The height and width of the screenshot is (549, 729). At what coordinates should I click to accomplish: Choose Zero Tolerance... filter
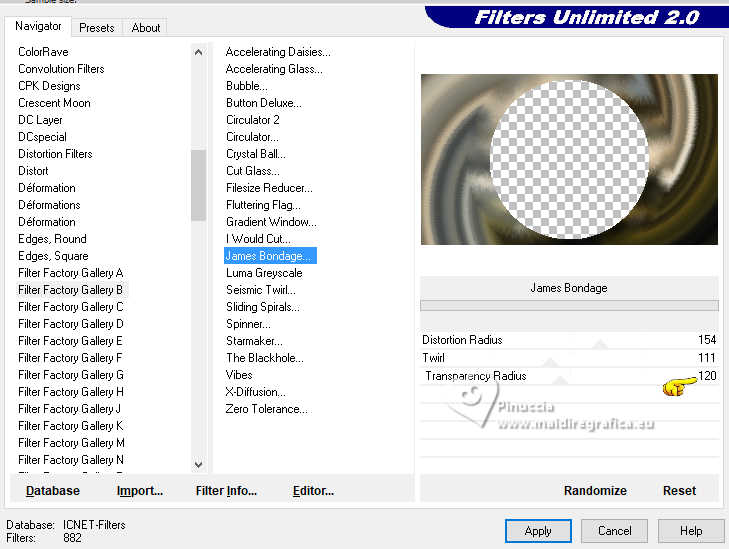click(x=266, y=409)
